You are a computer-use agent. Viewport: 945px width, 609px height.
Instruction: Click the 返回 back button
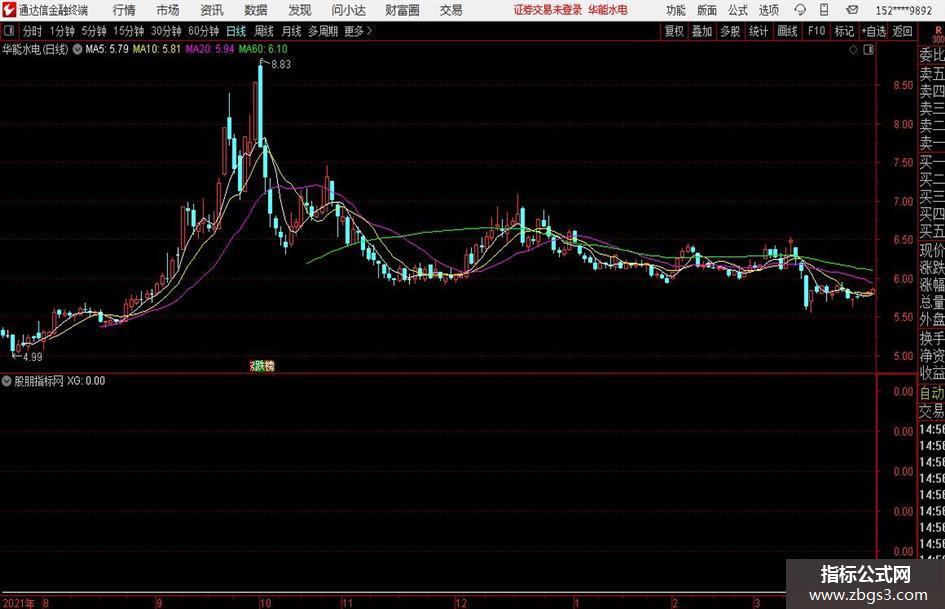tap(902, 31)
